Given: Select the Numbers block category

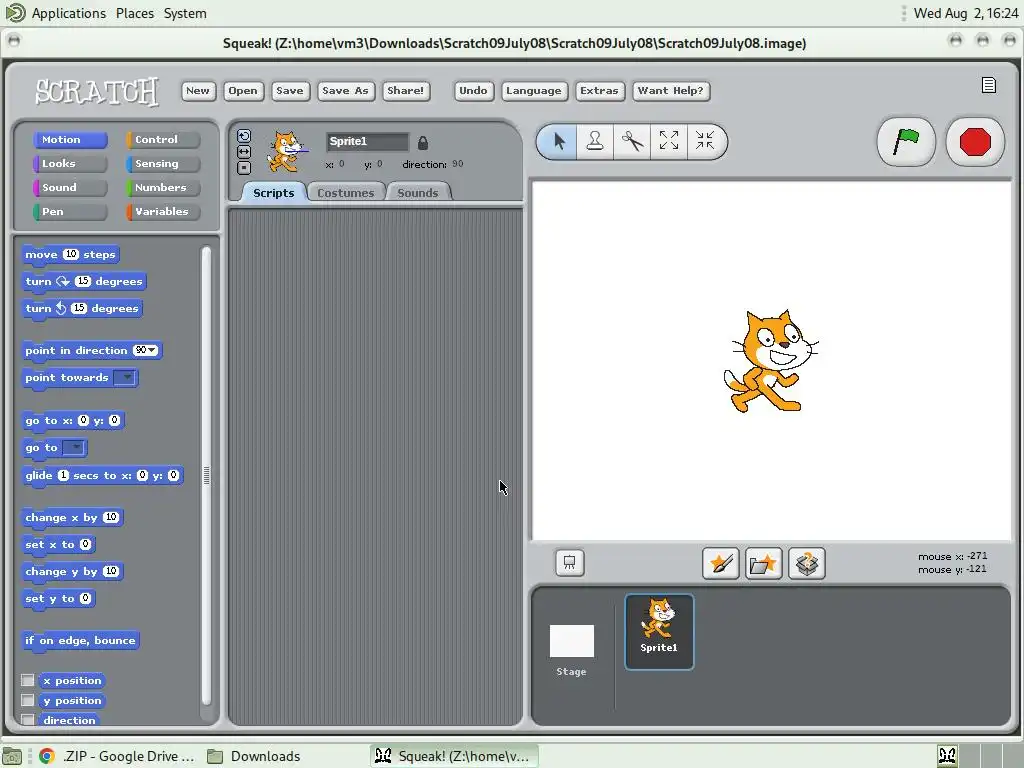Looking at the screenshot, I should point(163,187).
